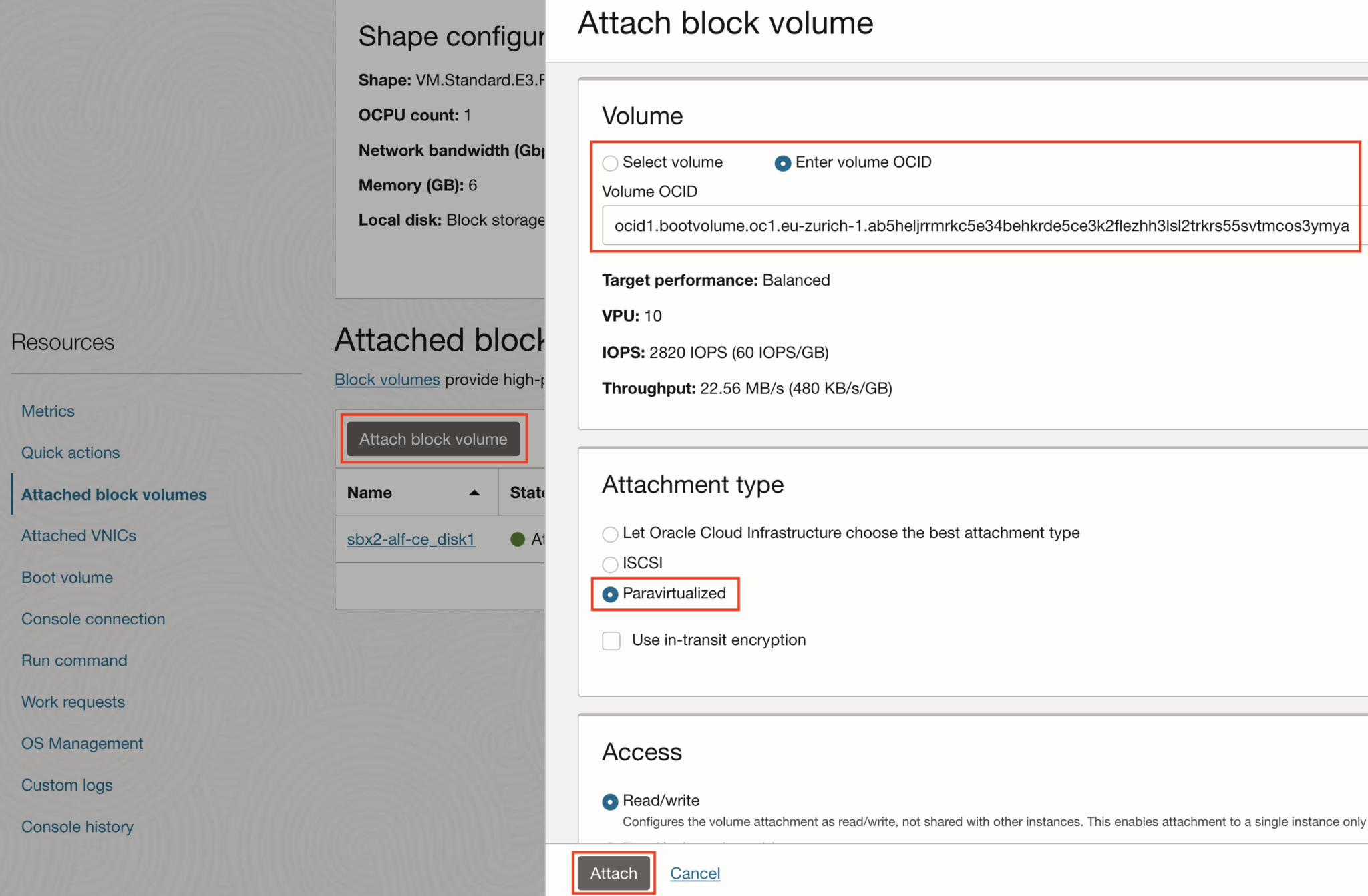Open the sbx2-alf-ce_disk1 volume link

[x=411, y=539]
